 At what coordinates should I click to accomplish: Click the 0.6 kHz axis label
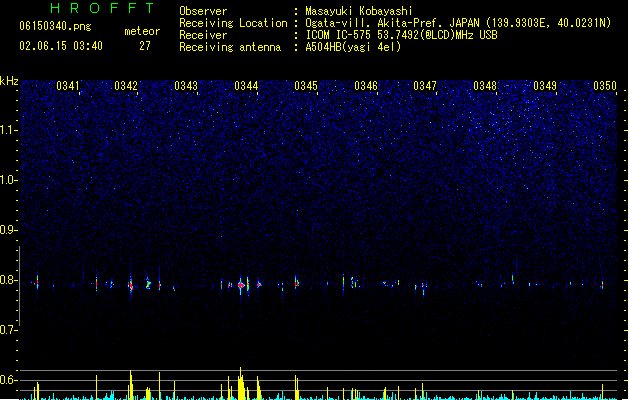9,380
